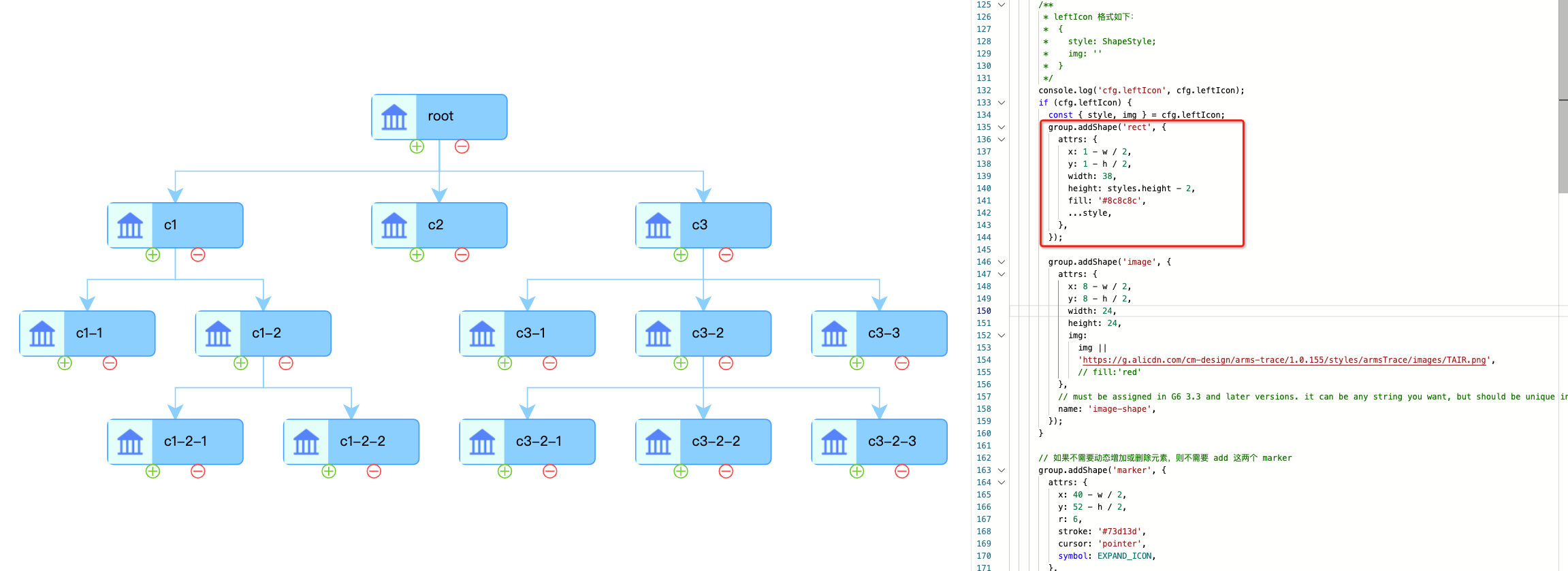The height and width of the screenshot is (571, 1568).
Task: Click the bank icon on node c3-2-3
Action: pyautogui.click(x=834, y=442)
